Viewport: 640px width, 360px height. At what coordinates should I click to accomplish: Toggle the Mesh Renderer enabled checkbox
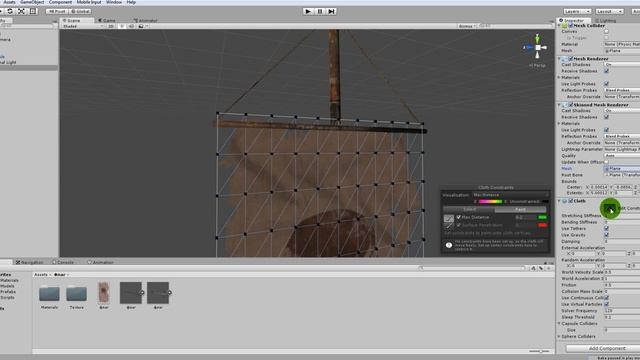pyautogui.click(x=571, y=59)
